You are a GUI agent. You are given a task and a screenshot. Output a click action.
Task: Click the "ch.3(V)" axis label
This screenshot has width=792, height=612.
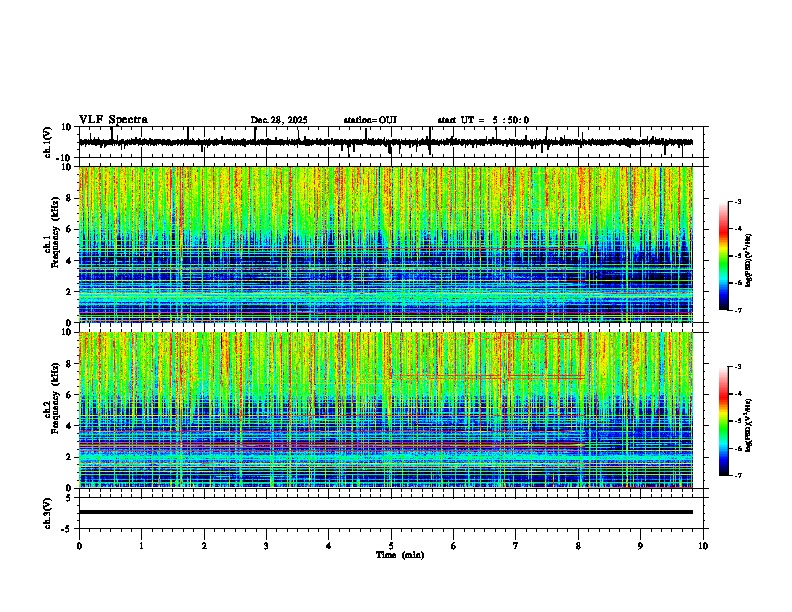coord(48,514)
